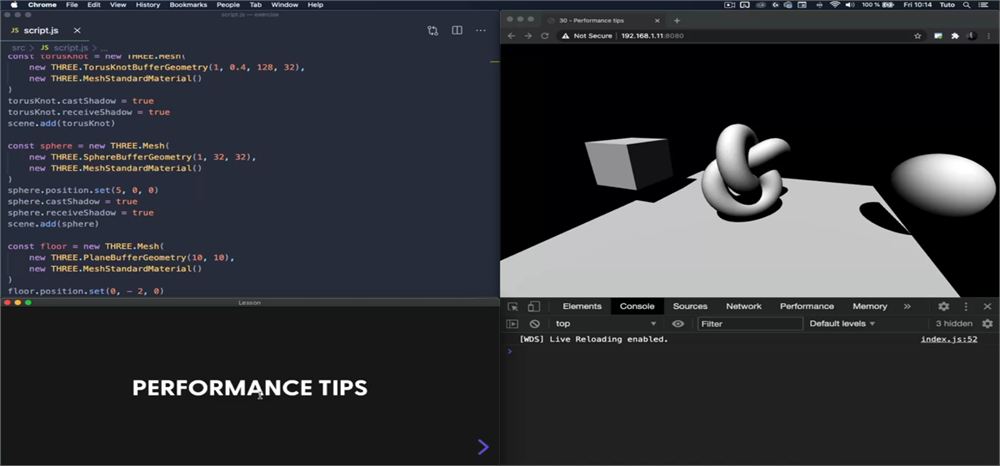Click the script.js breadcrumb item
This screenshot has width=1000, height=466.
(x=70, y=48)
